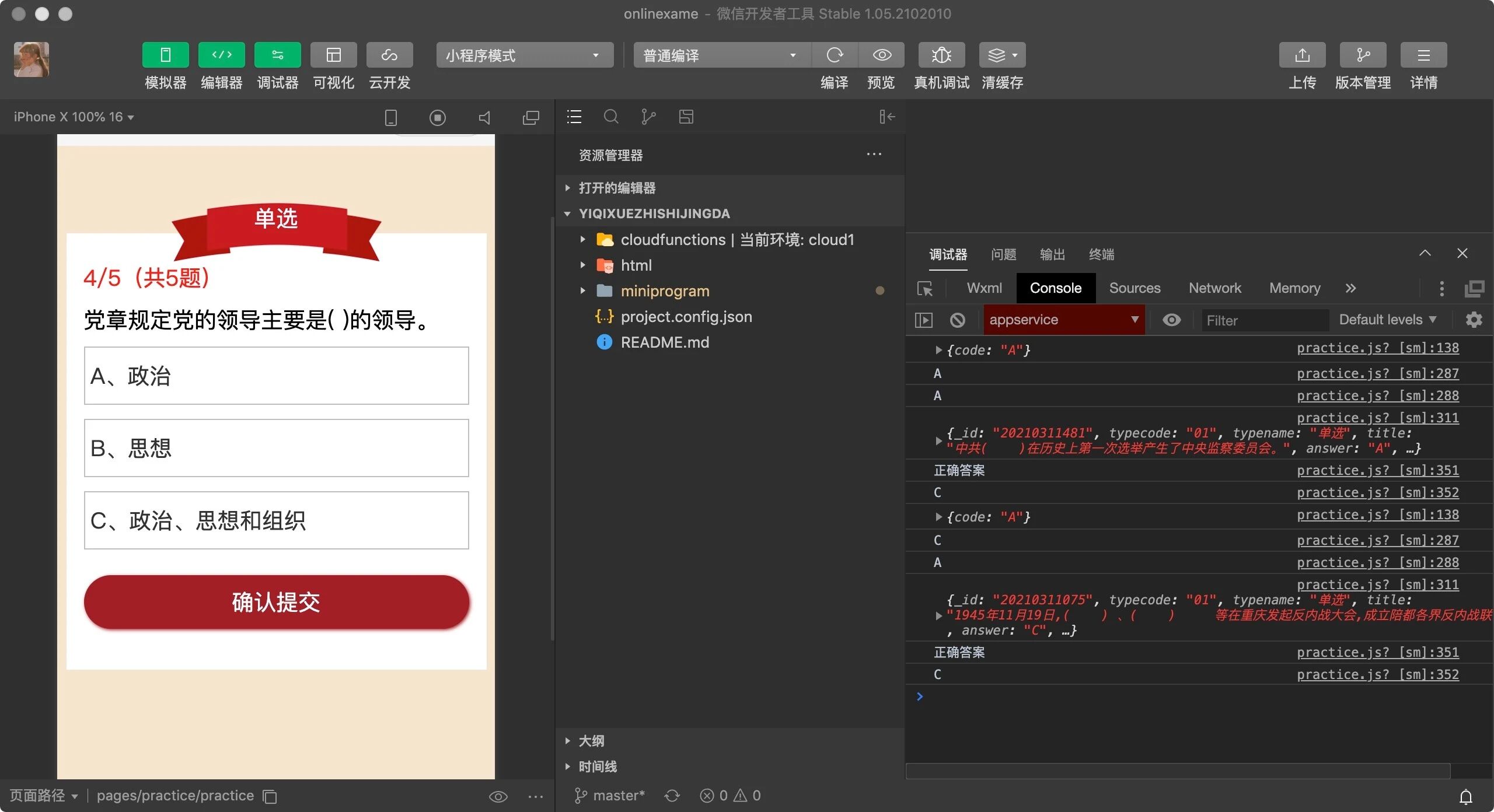Open the search icon in editor sidebar

coord(610,117)
